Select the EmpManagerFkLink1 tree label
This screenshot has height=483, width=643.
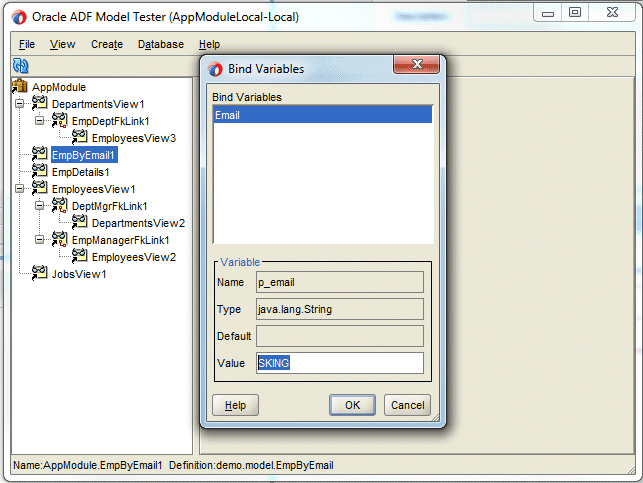coord(121,240)
